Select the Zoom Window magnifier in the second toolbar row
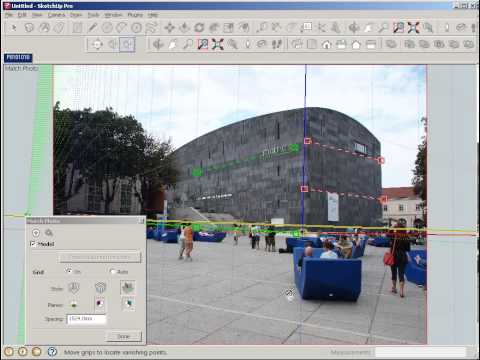 [x=203, y=44]
